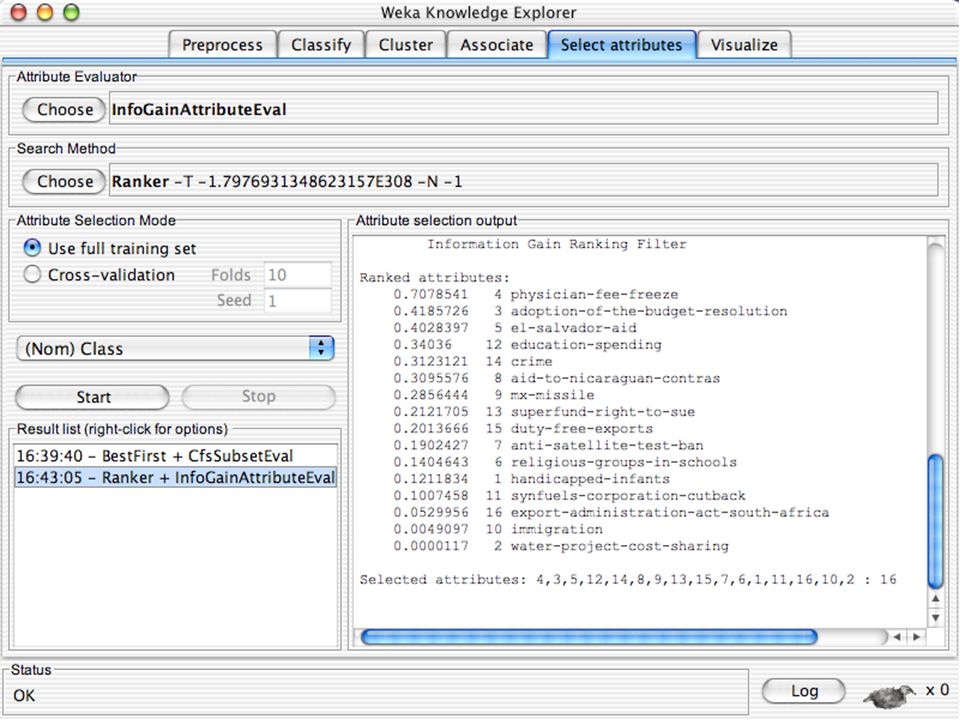Click the OK status text
This screenshot has height=720, width=960.
pos(24,696)
